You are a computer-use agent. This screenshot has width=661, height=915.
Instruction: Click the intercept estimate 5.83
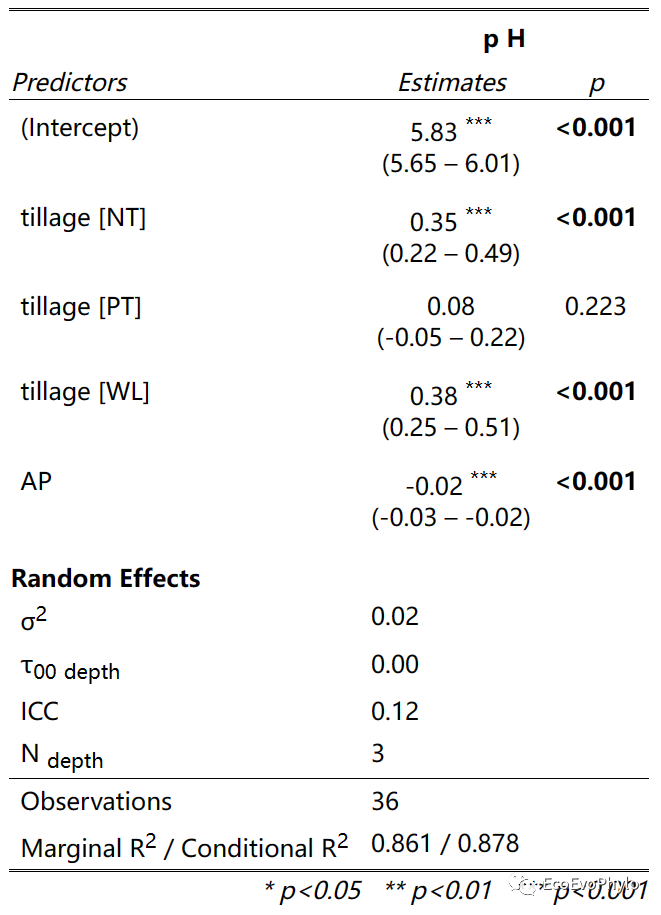pyautogui.click(x=434, y=133)
